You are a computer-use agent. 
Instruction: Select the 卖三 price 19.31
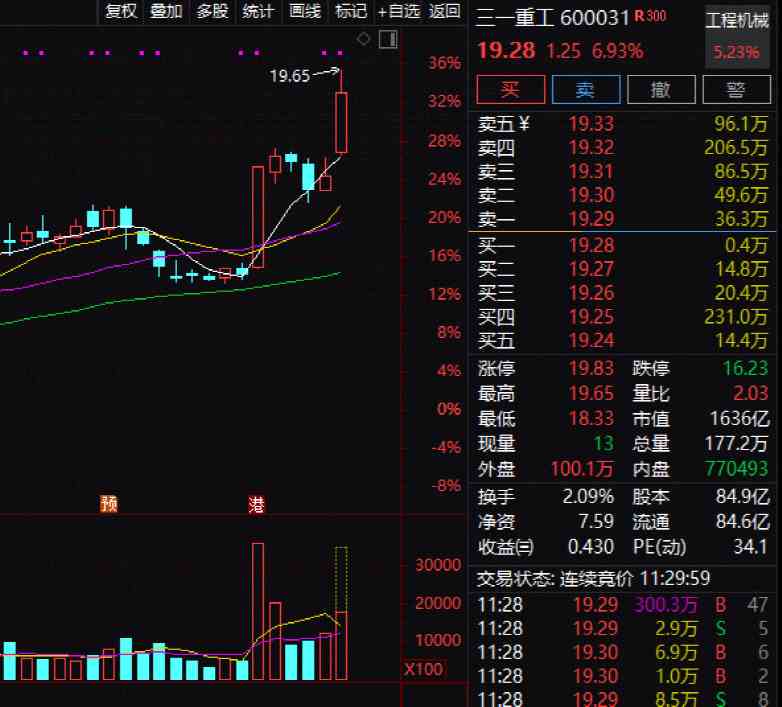[x=591, y=171]
